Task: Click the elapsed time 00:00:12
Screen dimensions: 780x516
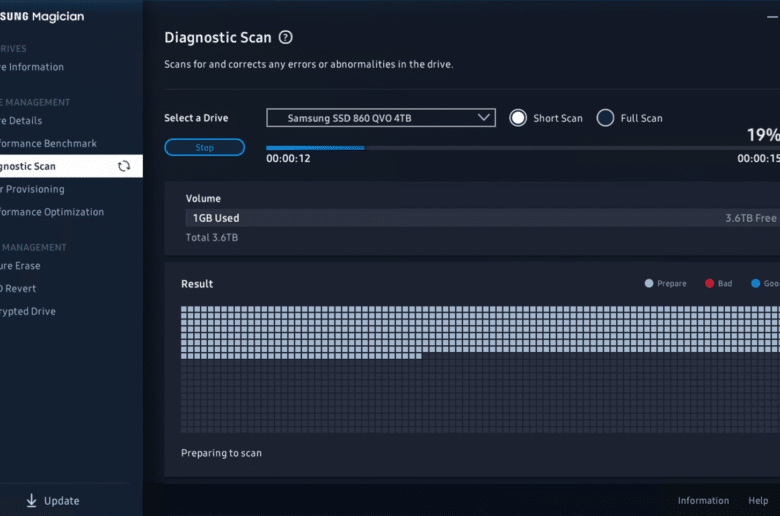Action: 289,159
